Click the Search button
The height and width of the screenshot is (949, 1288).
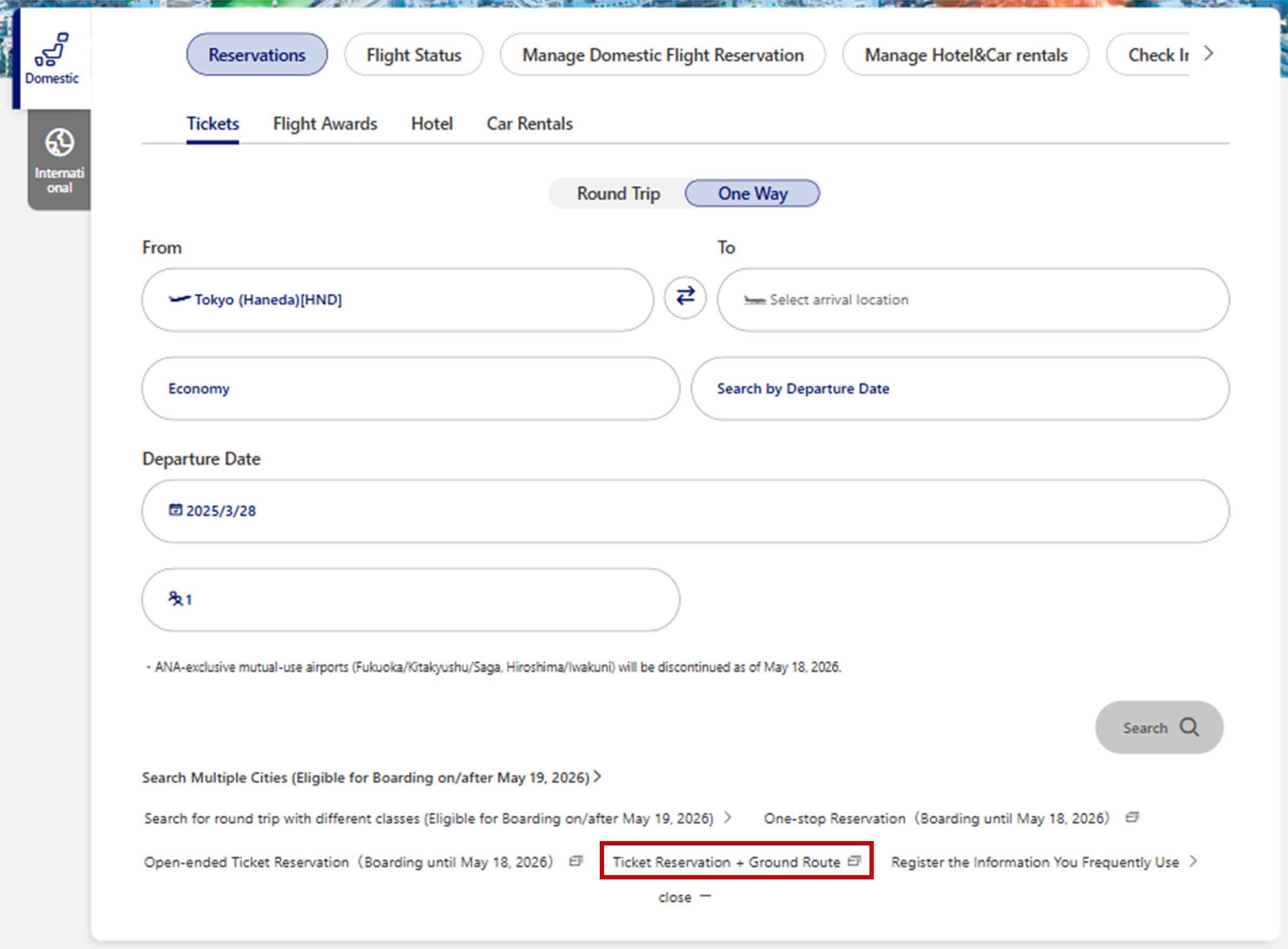click(x=1159, y=727)
